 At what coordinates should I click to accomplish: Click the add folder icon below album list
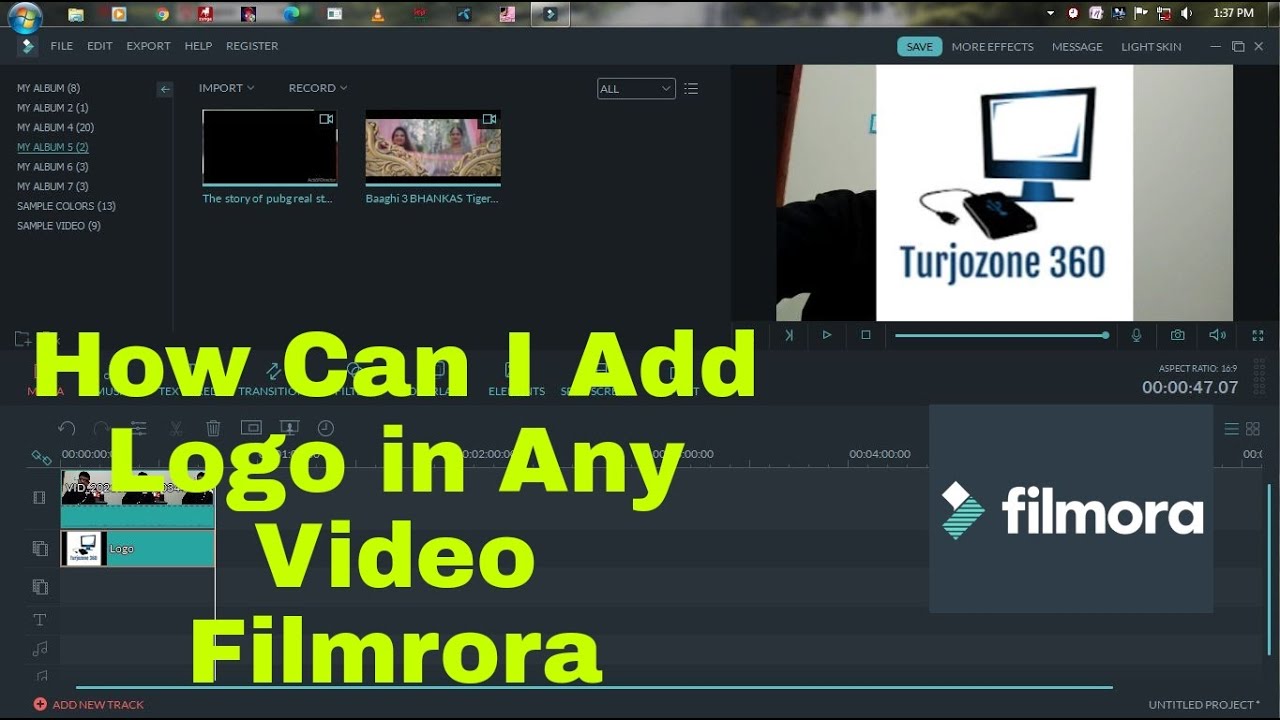[23, 339]
